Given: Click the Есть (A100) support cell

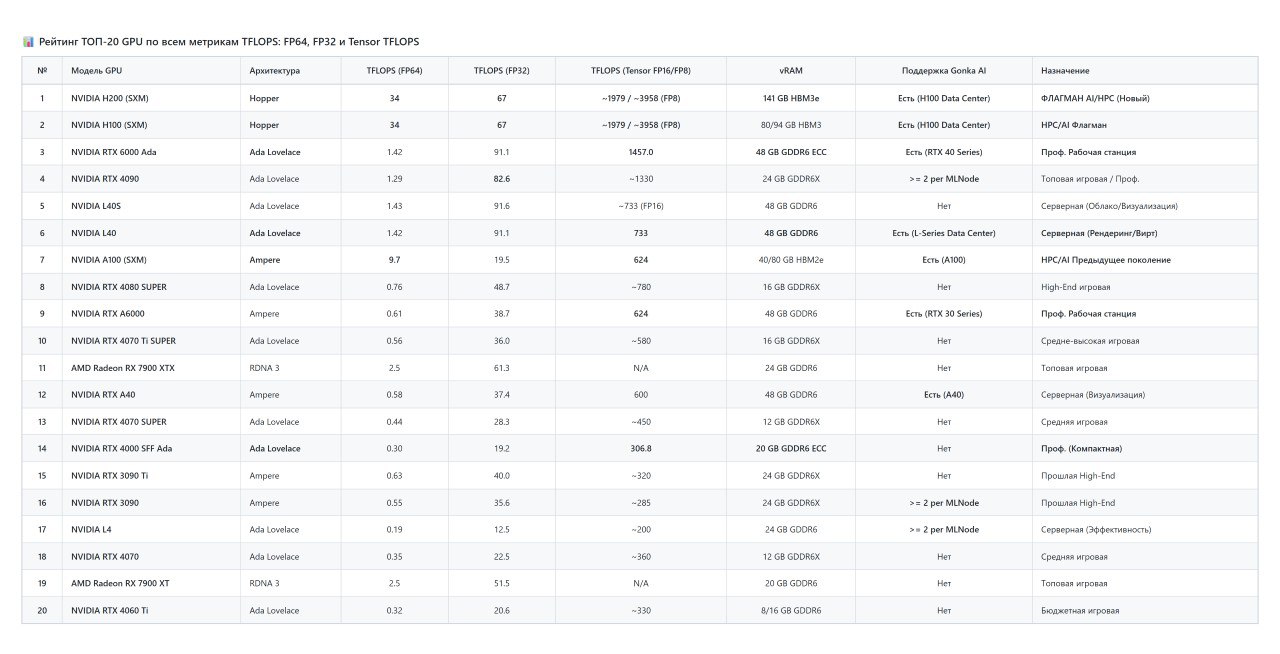Looking at the screenshot, I should [x=944, y=260].
